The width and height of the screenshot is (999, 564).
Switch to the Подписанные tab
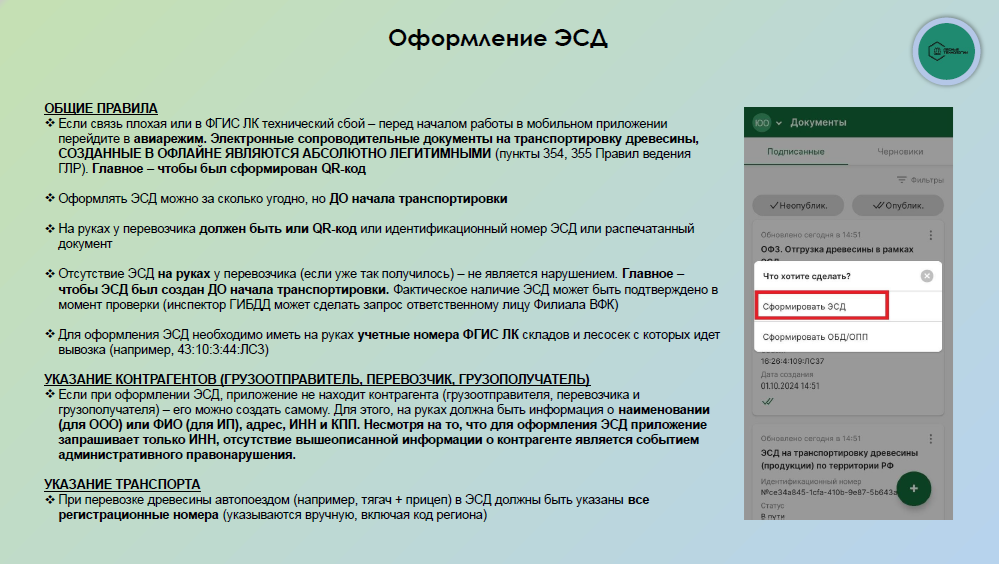coord(795,152)
